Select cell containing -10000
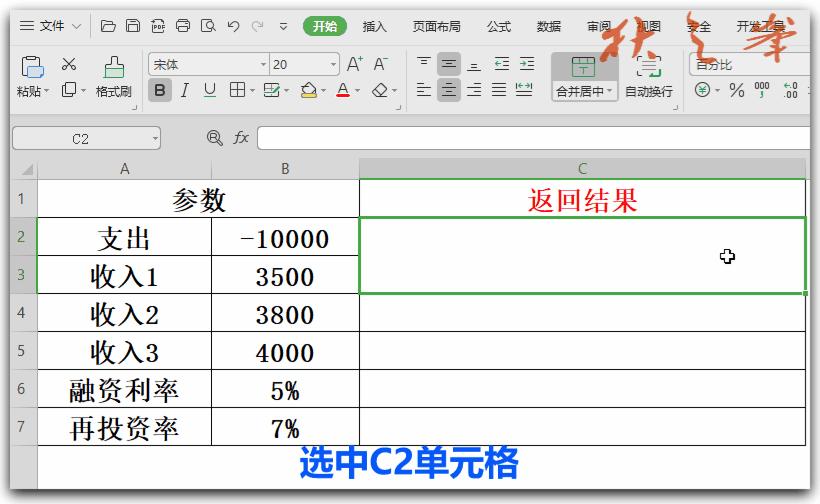 pyautogui.click(x=285, y=237)
